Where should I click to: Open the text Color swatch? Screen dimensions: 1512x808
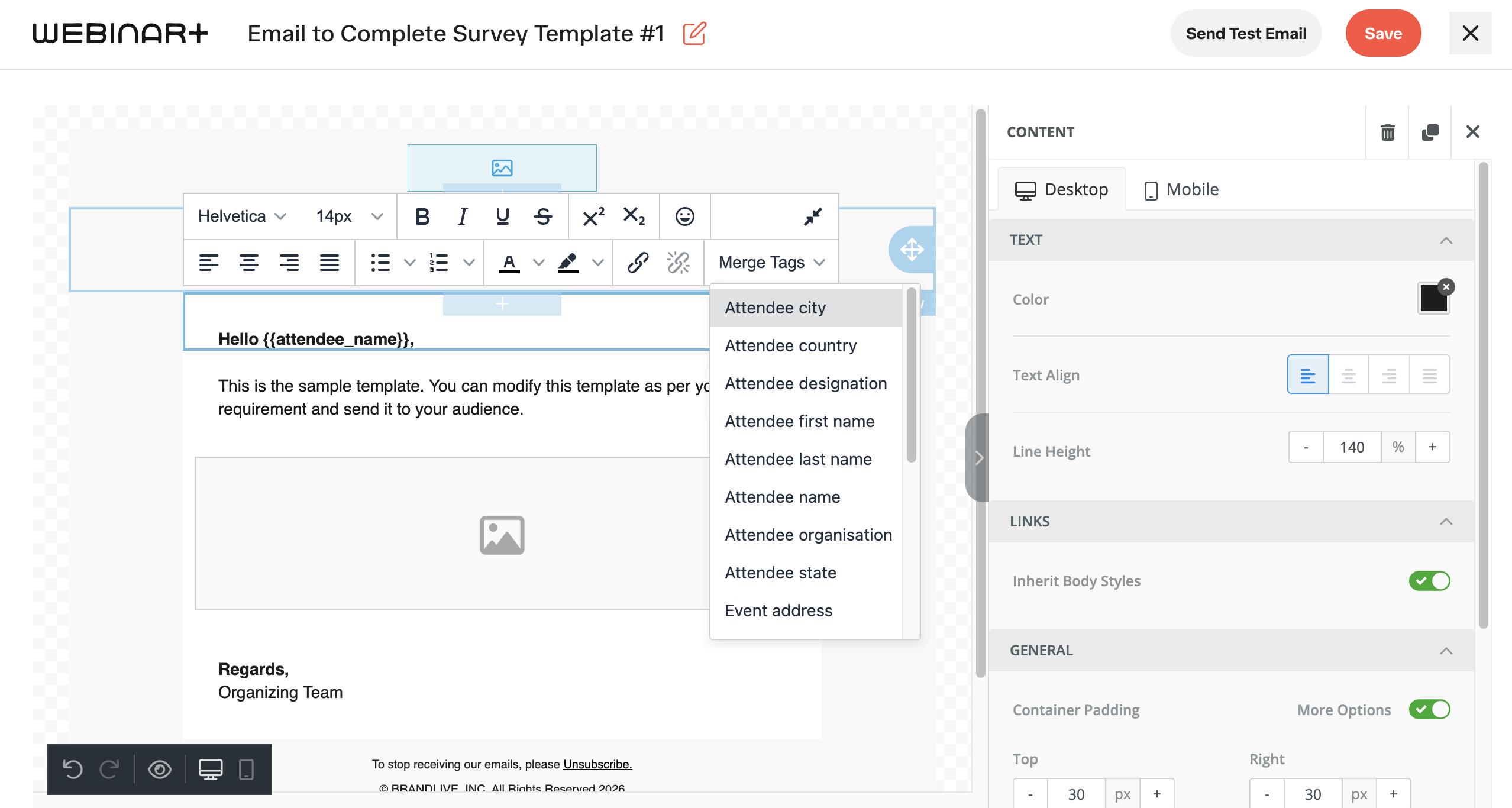click(x=1433, y=299)
